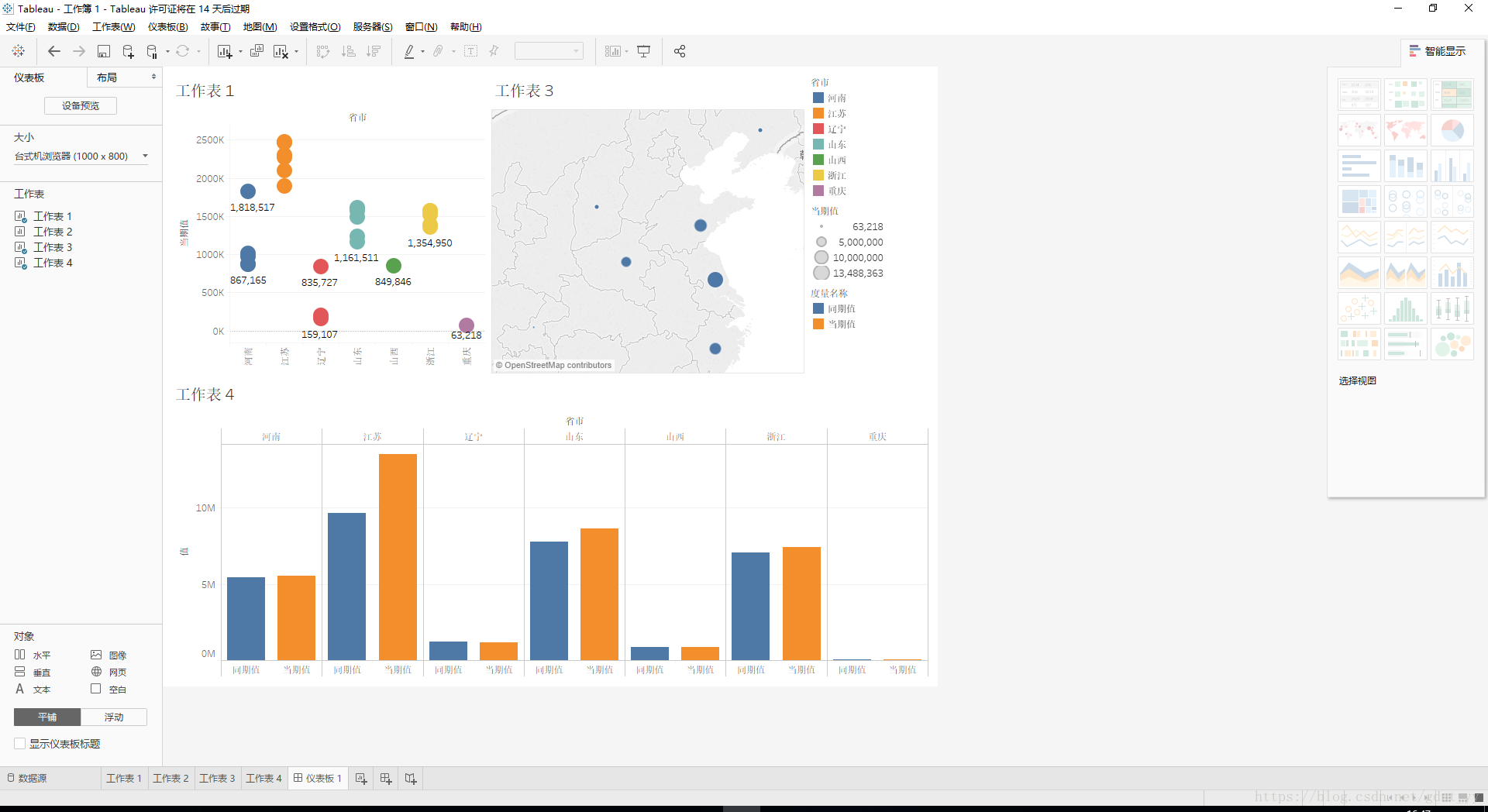Click the 当期值 orange measure swatch

818,324
